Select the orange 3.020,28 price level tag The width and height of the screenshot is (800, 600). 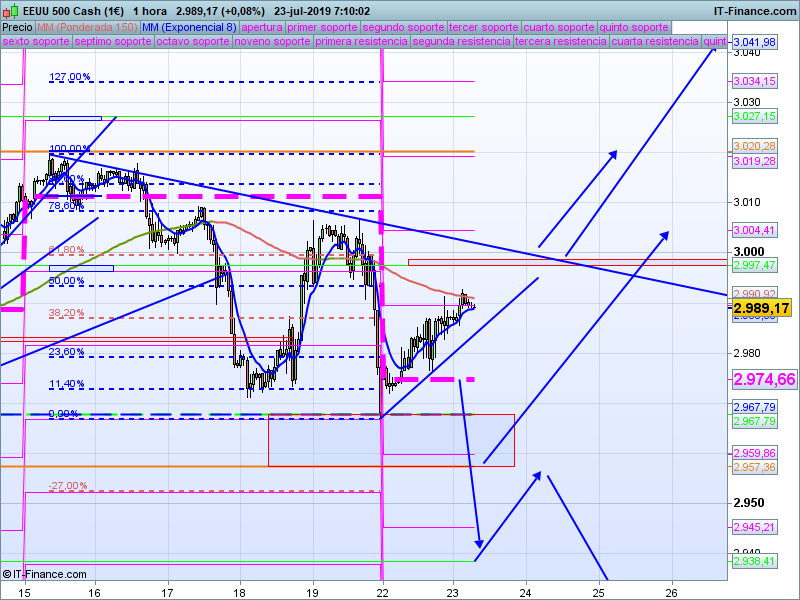pos(755,146)
